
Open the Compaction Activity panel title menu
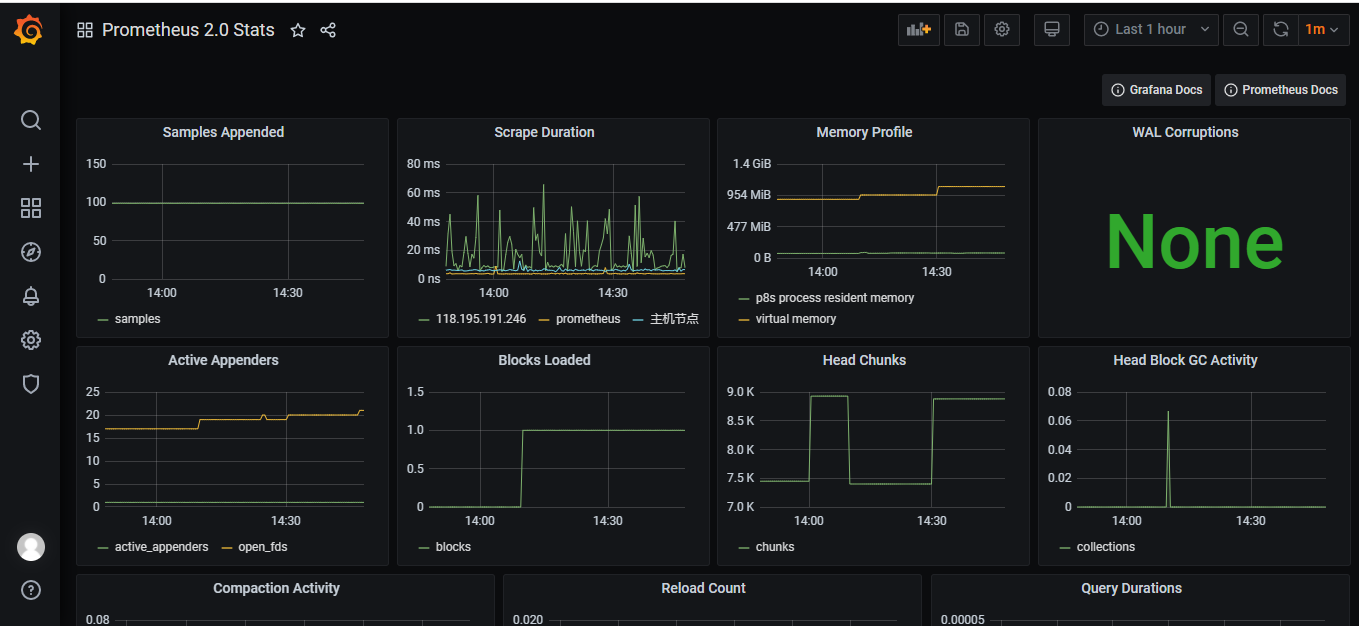point(276,588)
